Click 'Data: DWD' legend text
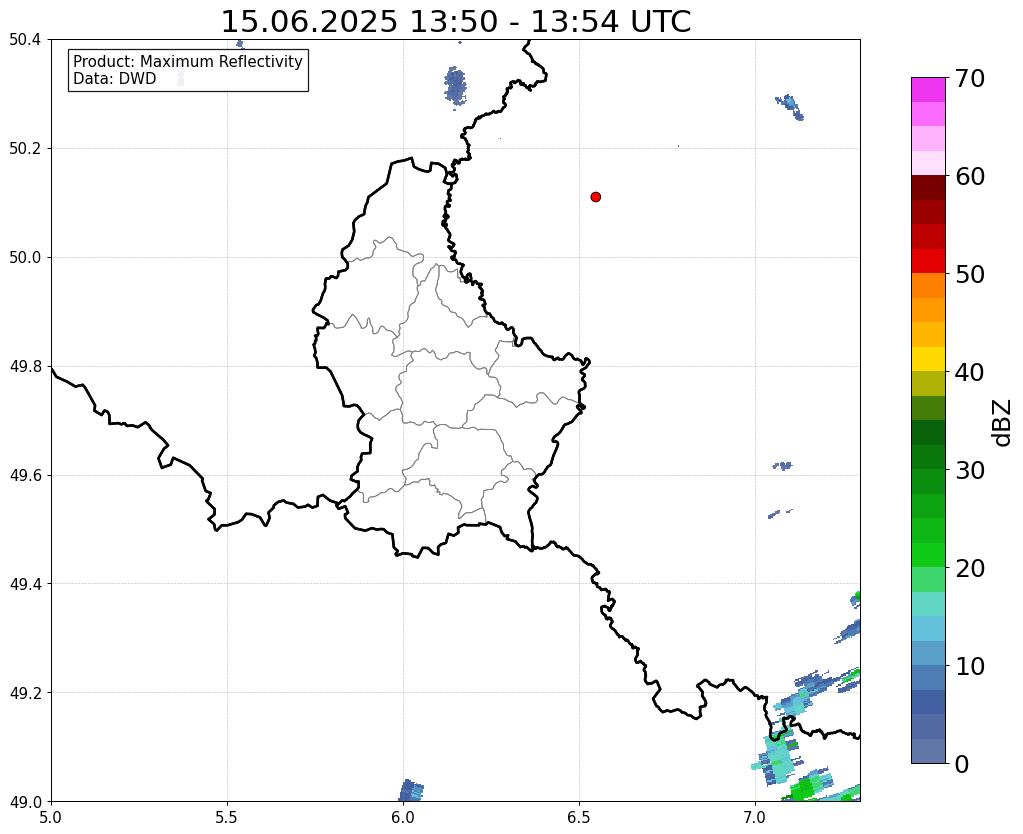The width and height of the screenshot is (1023, 834). click(x=115, y=79)
